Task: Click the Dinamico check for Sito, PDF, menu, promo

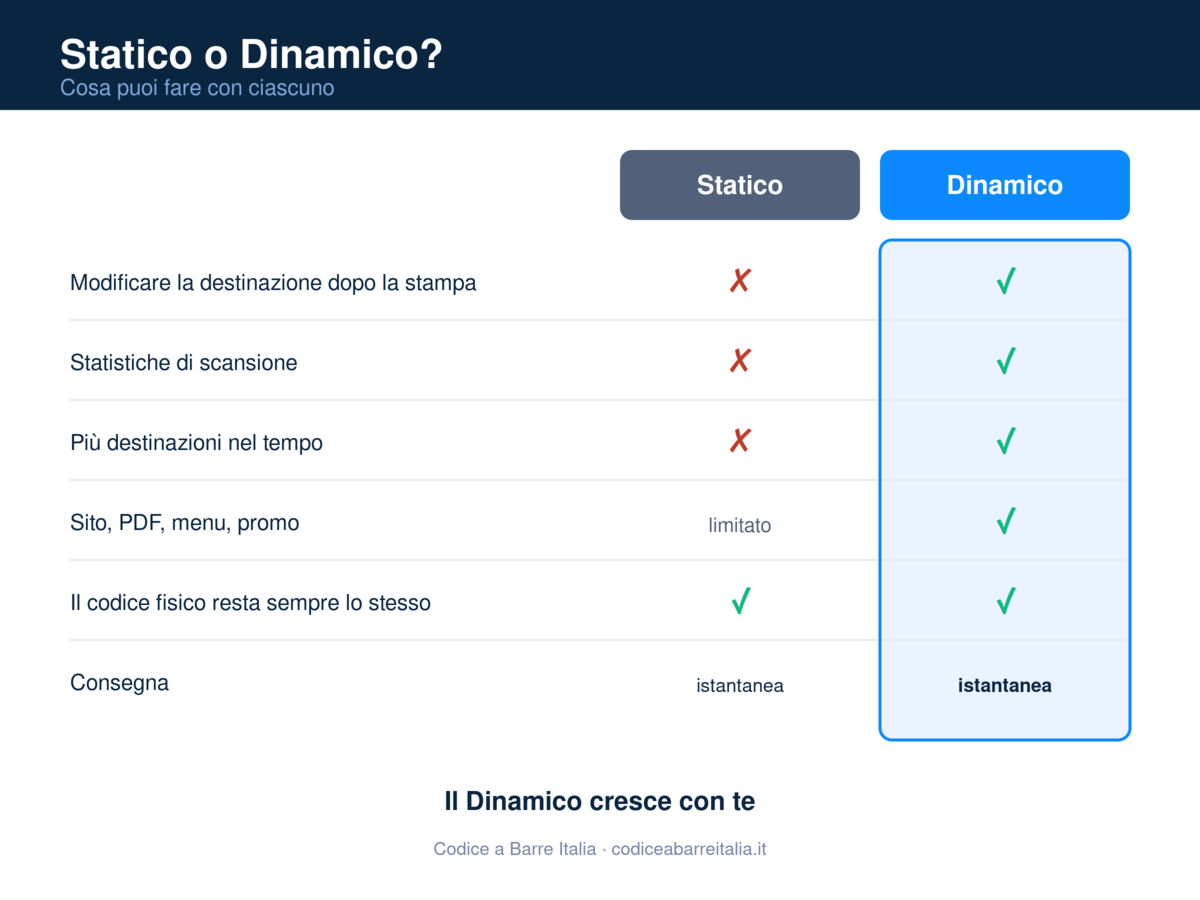Action: pyautogui.click(x=1006, y=521)
